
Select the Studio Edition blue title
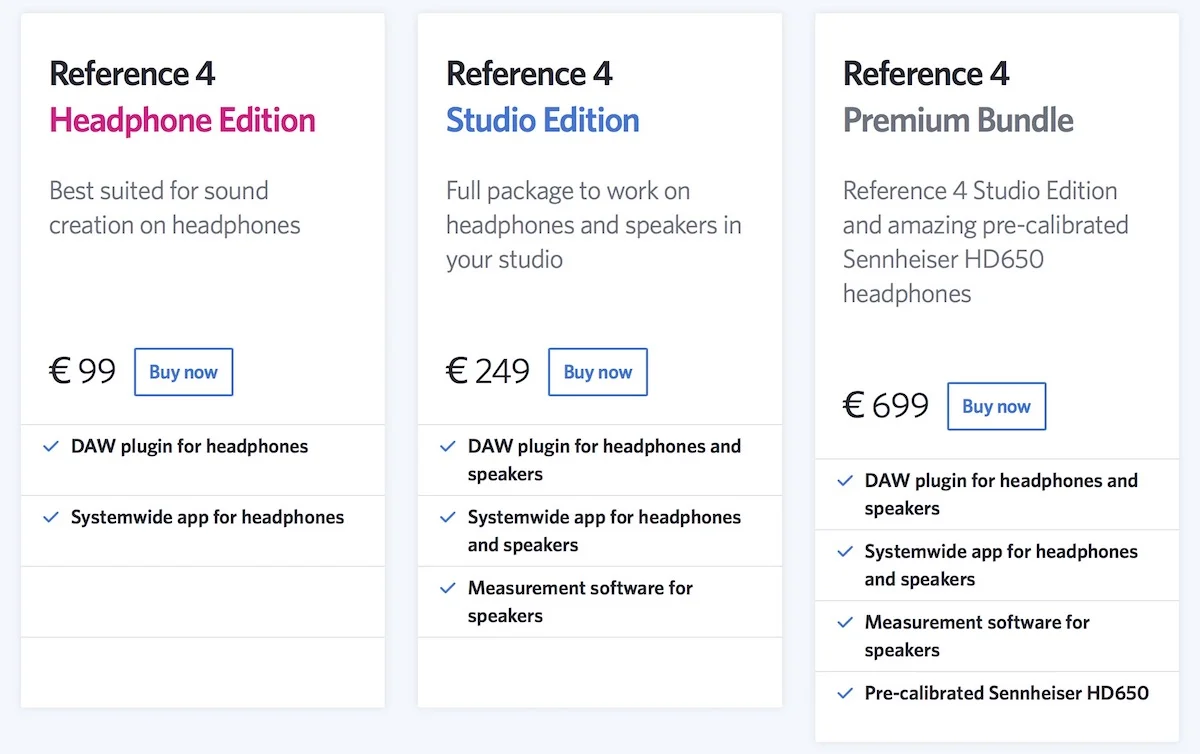(x=543, y=121)
